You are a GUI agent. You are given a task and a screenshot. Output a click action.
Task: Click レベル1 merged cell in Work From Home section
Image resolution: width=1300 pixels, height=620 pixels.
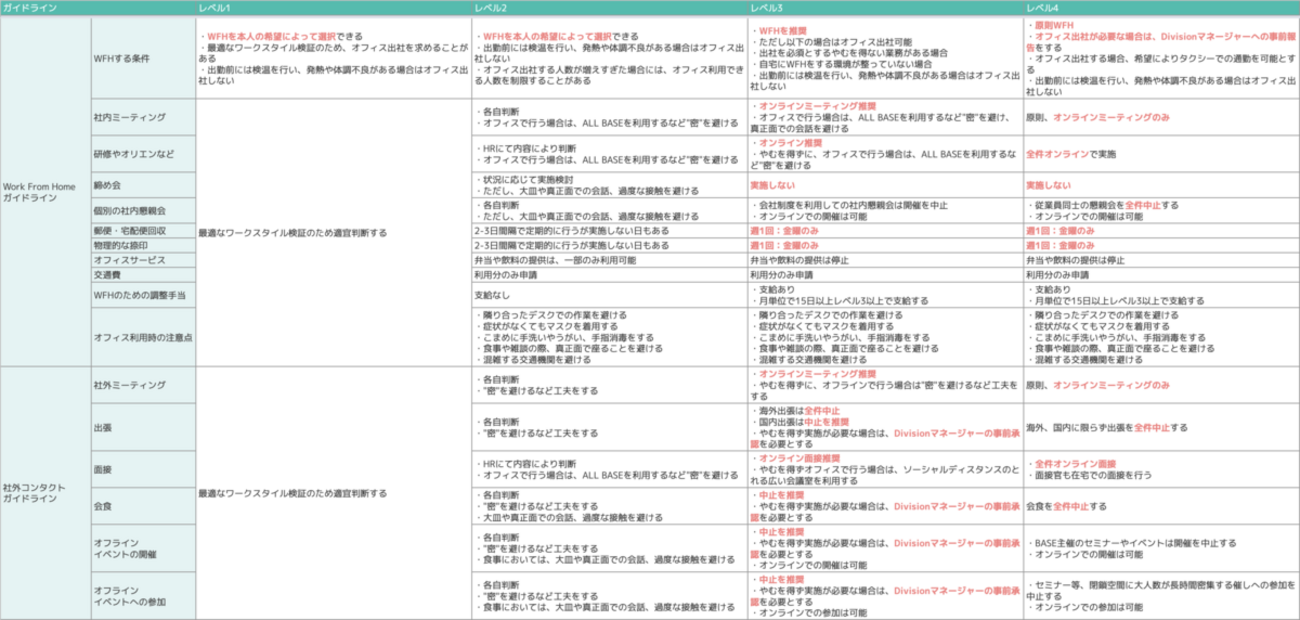click(x=334, y=232)
